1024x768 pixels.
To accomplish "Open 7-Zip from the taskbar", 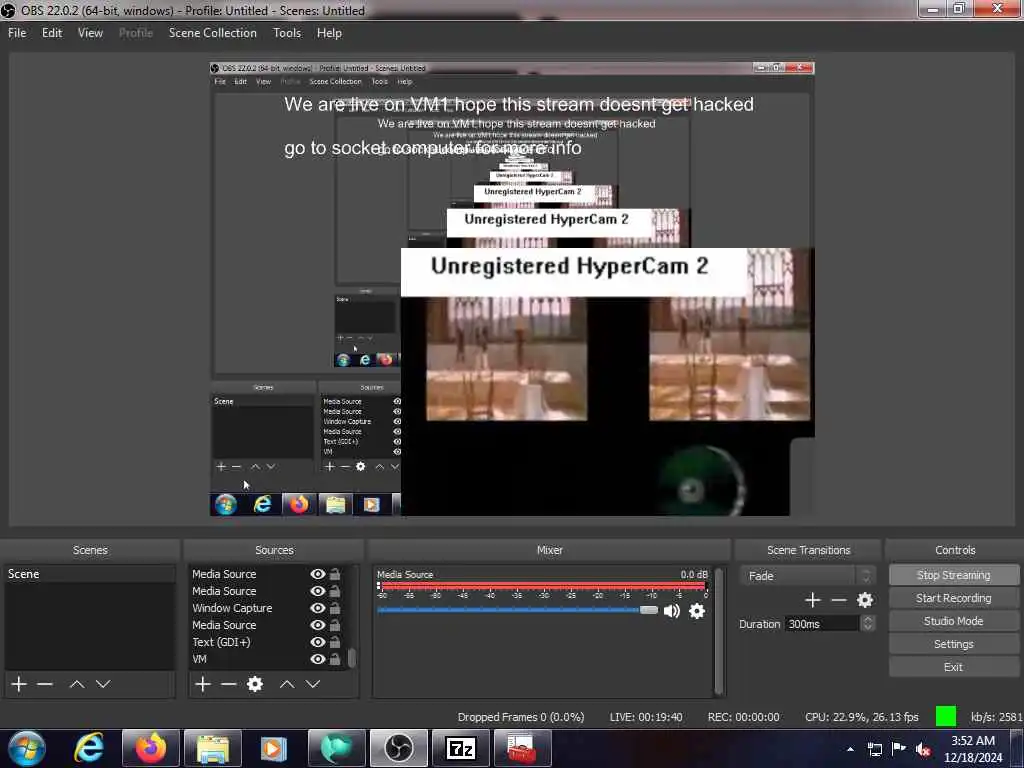I will pyautogui.click(x=460, y=748).
